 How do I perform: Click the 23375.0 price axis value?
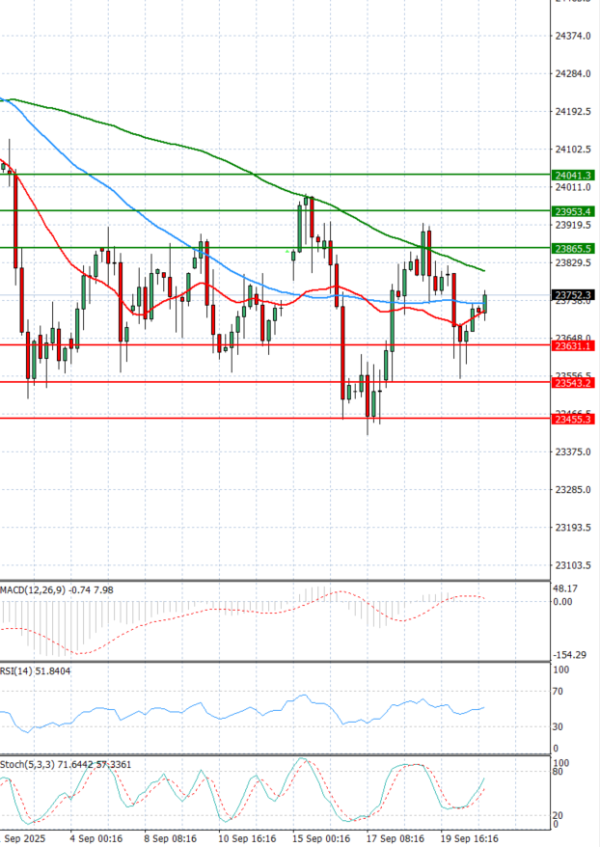click(x=573, y=452)
